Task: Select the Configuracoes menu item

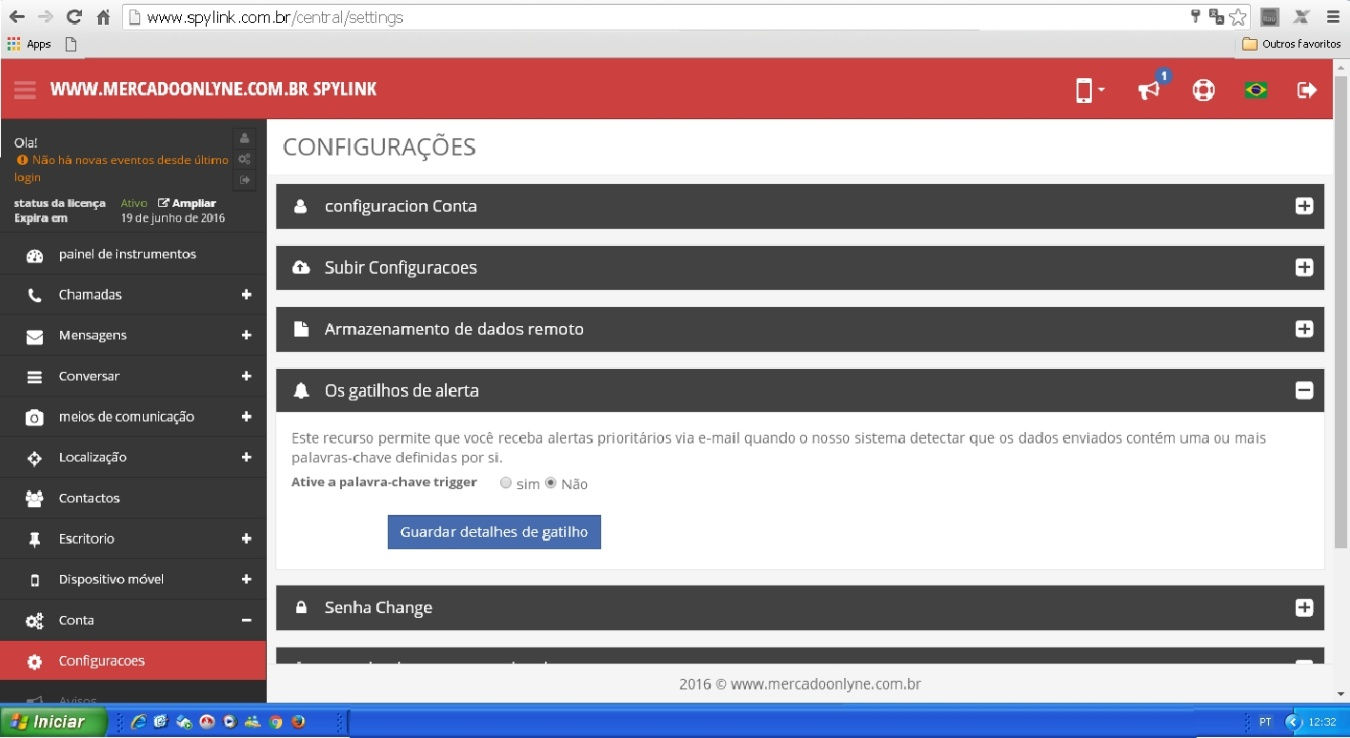Action: [133, 661]
